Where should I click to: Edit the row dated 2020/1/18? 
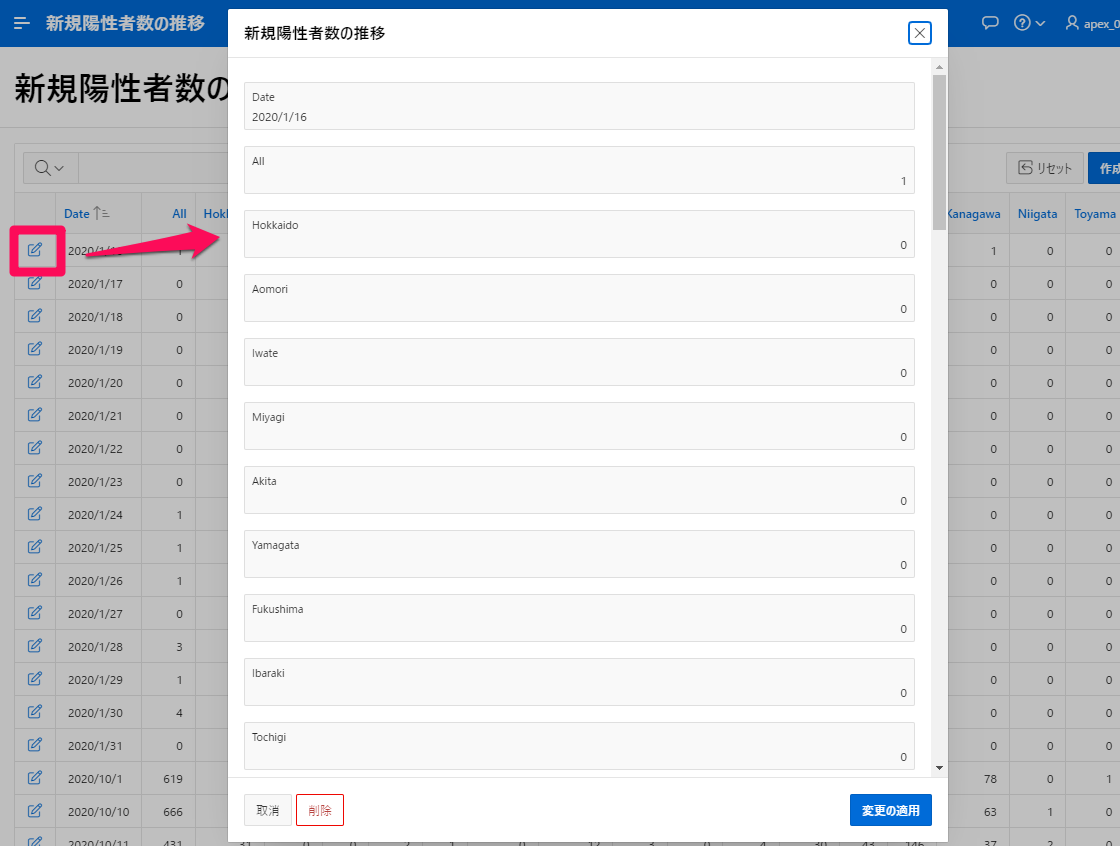point(34,316)
